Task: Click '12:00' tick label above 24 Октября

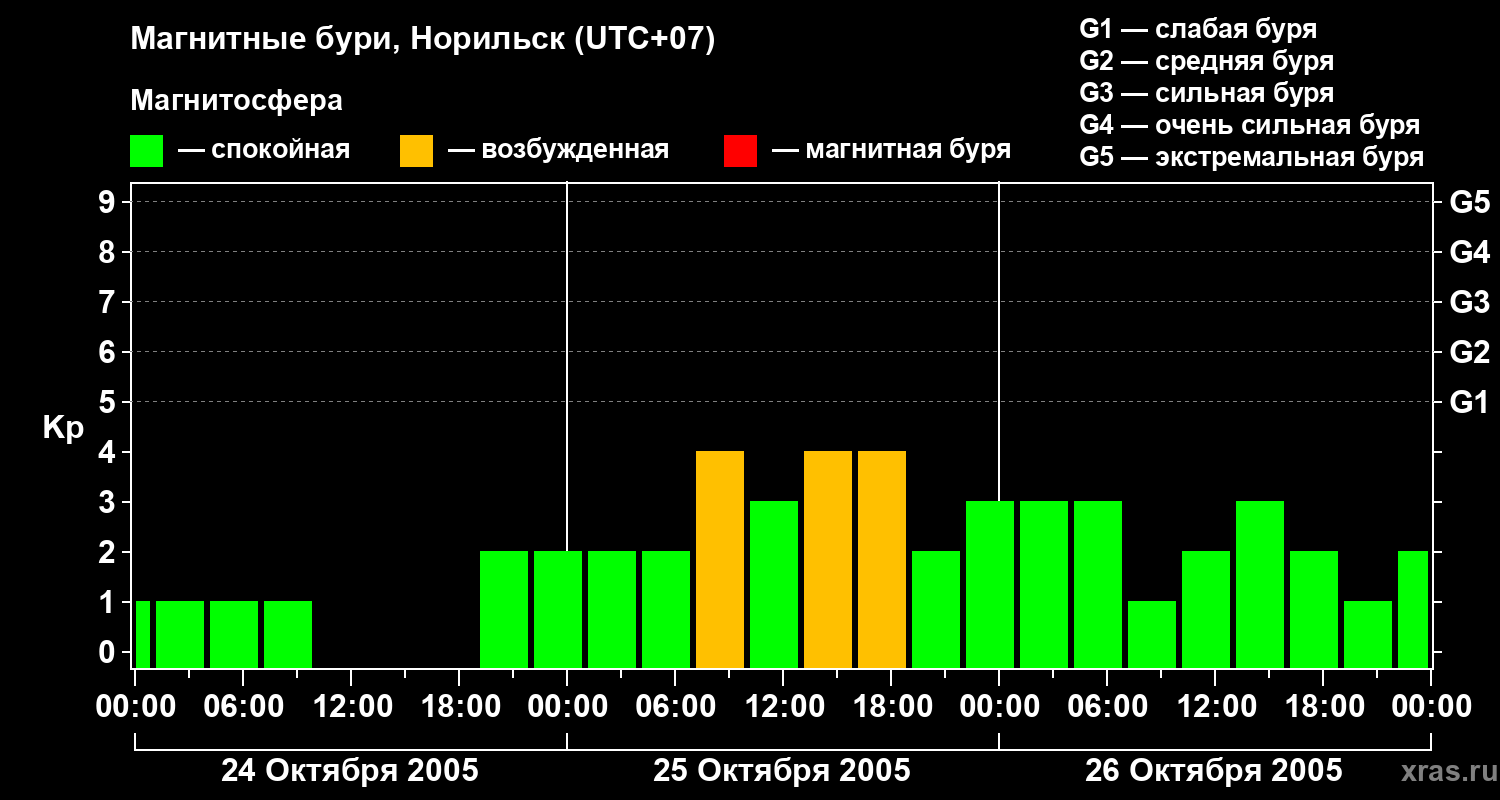Action: coord(351,706)
